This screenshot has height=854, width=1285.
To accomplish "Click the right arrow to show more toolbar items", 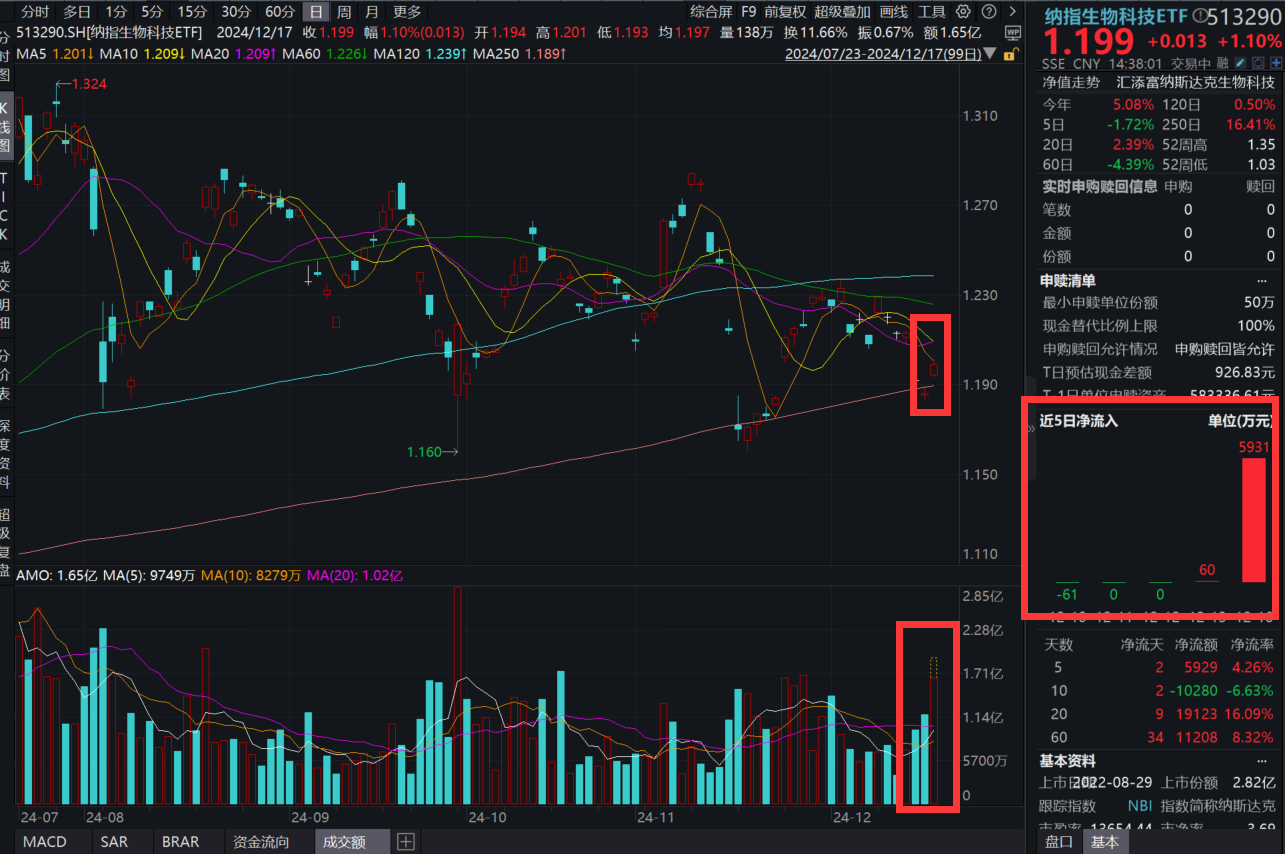I will pyautogui.click(x=1012, y=12).
